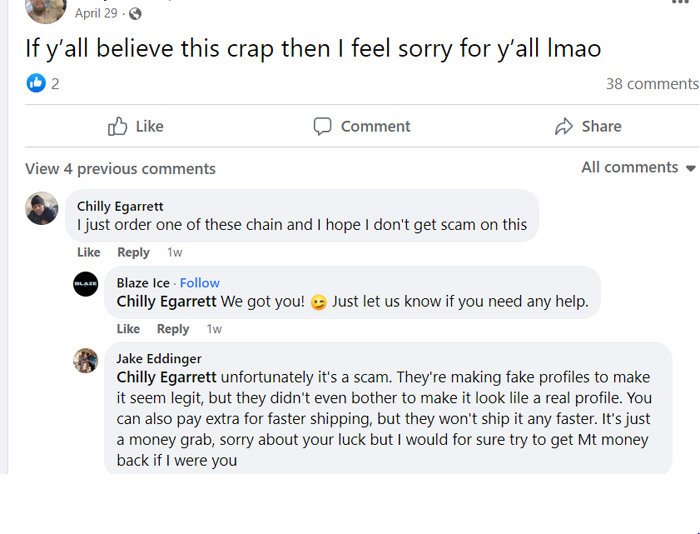Expand View 4 previous comments

pos(120,169)
